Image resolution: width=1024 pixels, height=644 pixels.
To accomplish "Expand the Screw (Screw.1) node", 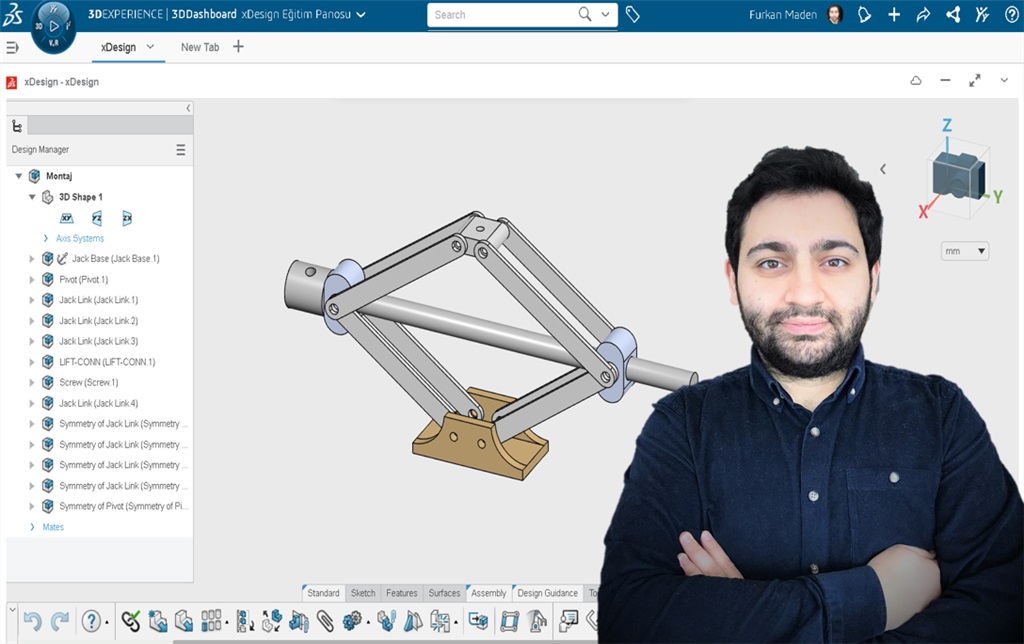I will (x=31, y=383).
